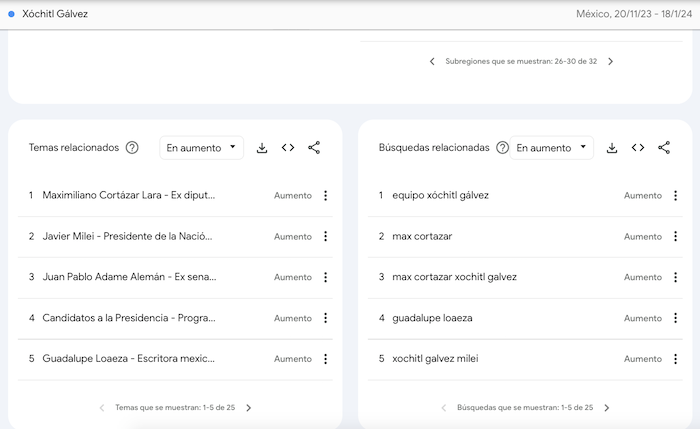This screenshot has width=700, height=429.
Task: Open help icon beside Búsquedas relacionadas
Action: (x=502, y=148)
